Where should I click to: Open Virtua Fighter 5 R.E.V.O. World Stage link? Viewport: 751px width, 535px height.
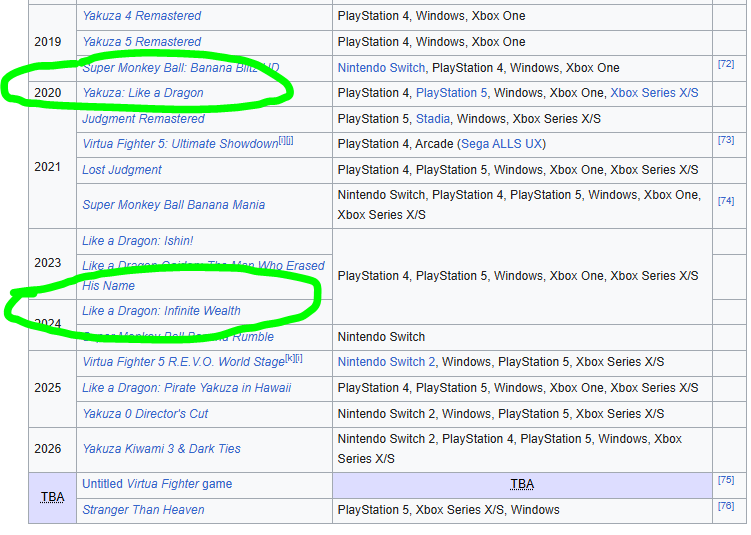[183, 362]
